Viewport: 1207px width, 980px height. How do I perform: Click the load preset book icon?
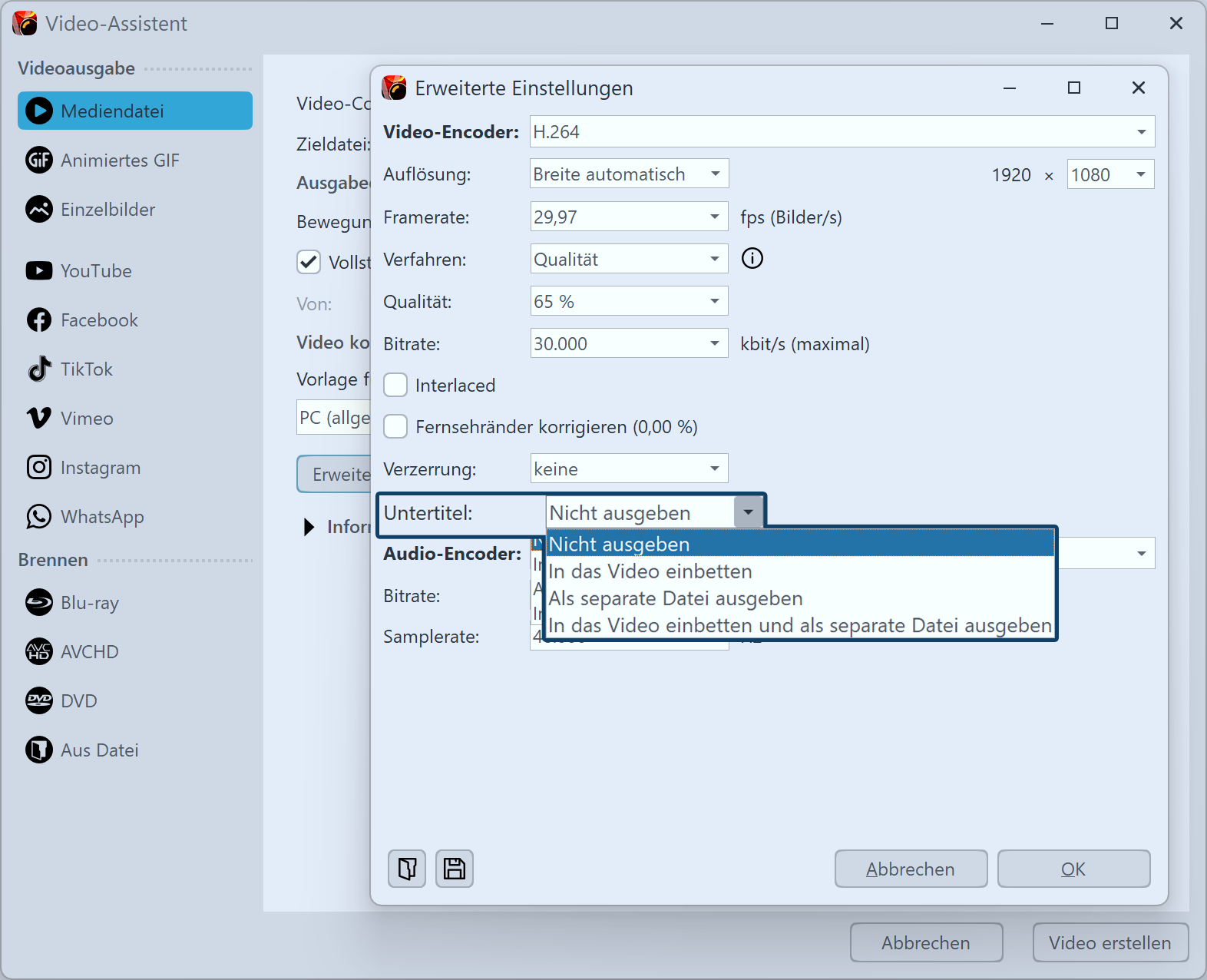coord(407,869)
